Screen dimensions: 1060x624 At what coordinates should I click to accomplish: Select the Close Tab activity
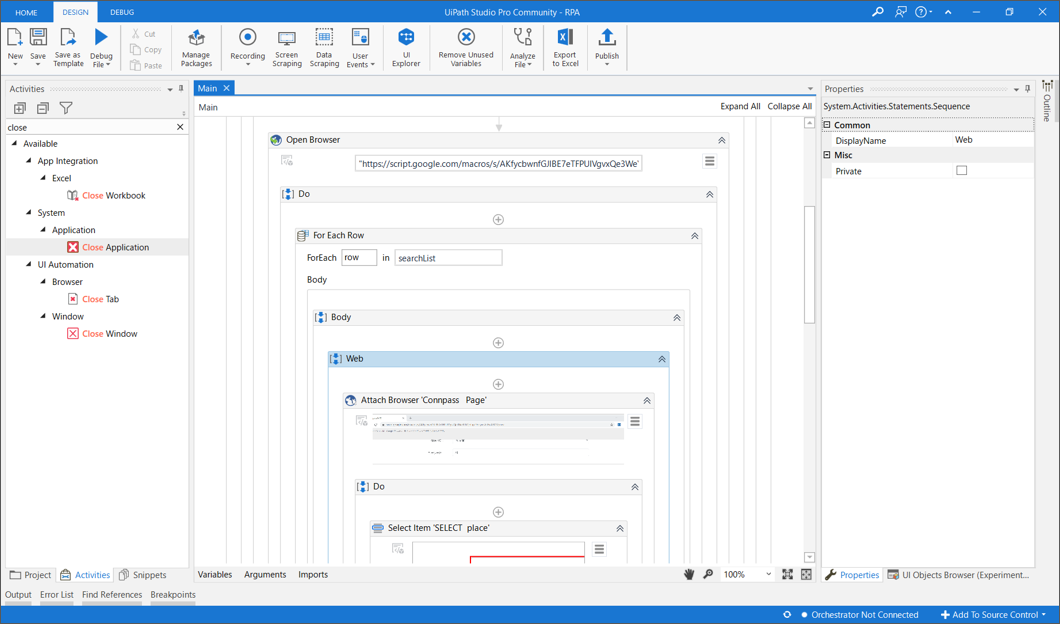pyautogui.click(x=100, y=299)
